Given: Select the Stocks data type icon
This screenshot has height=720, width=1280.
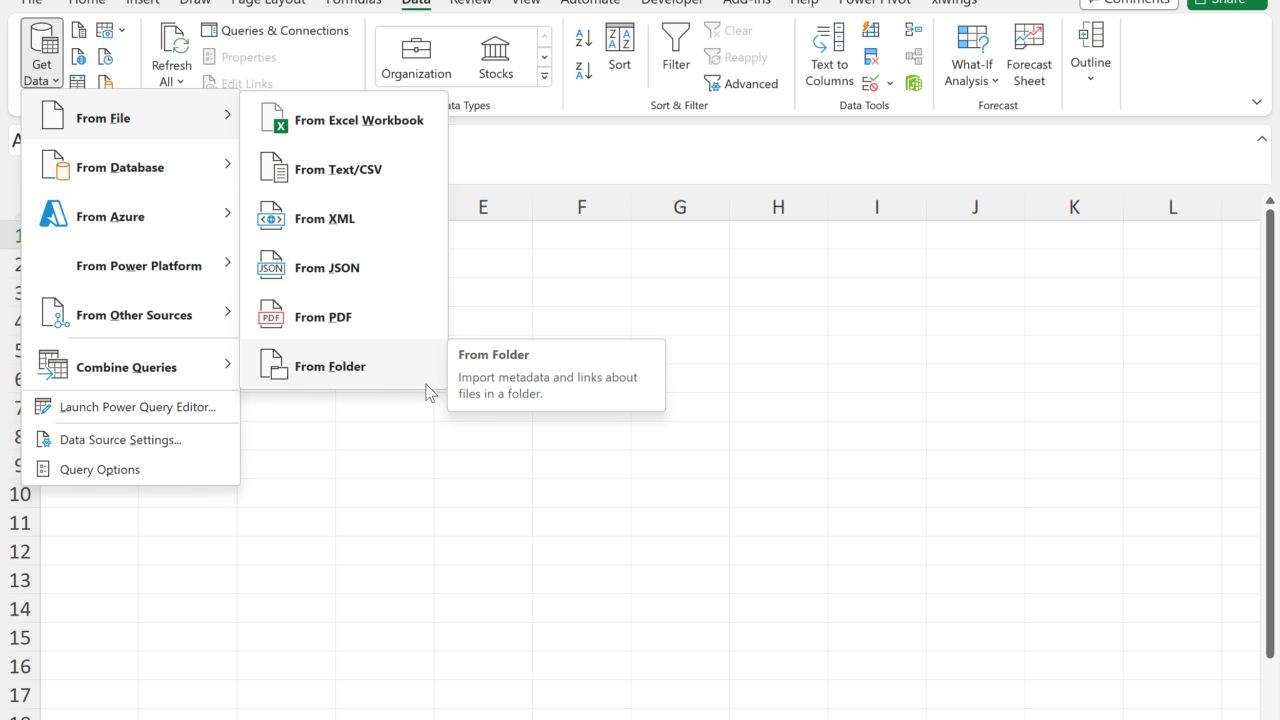Looking at the screenshot, I should point(495,49).
